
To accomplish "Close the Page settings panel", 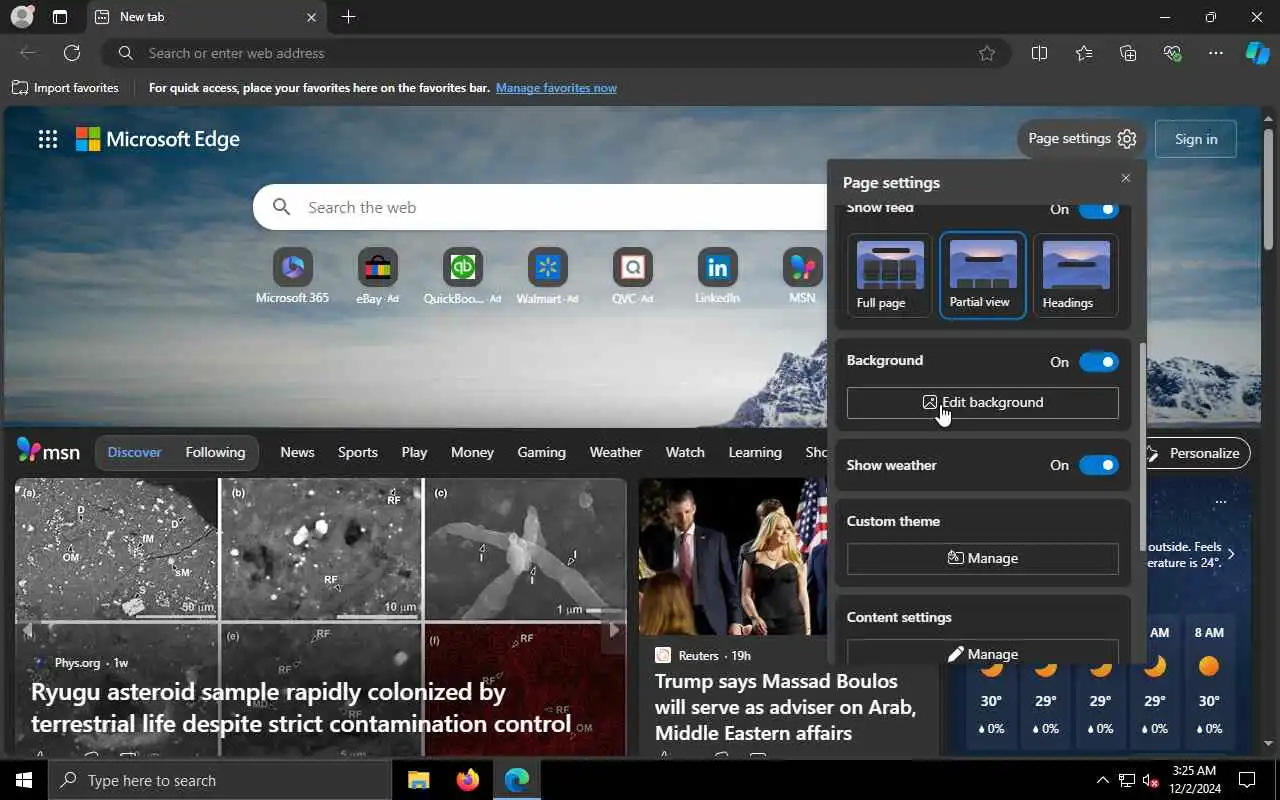I will click(1126, 178).
